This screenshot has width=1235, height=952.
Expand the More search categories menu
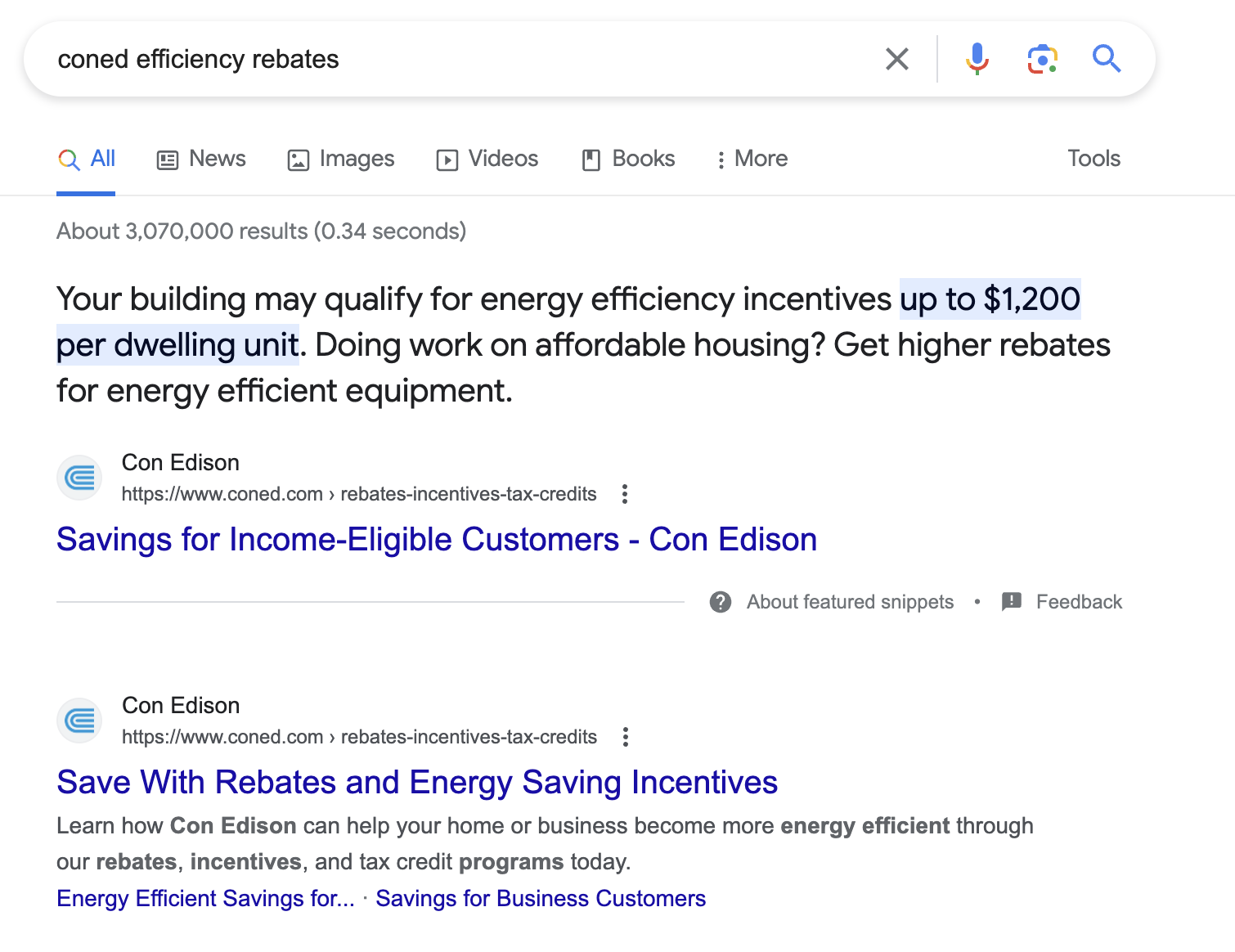coord(752,159)
